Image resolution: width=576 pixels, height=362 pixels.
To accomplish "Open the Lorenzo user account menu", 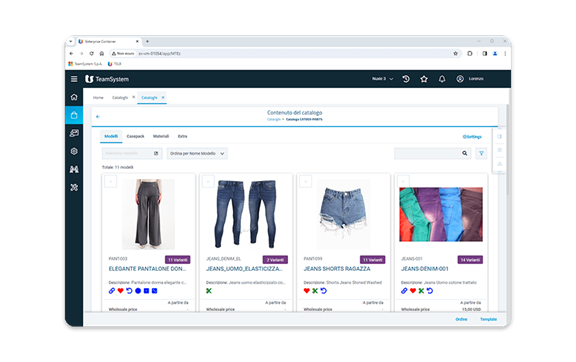I will (470, 79).
